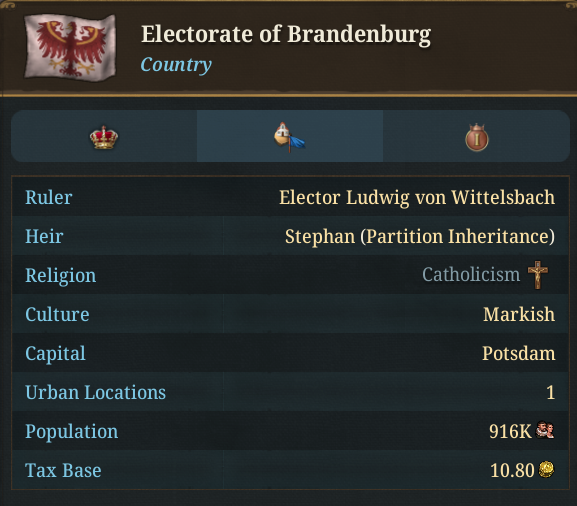This screenshot has height=506, width=577.
Task: Switch to the globe with blue flag tab
Action: 290,137
